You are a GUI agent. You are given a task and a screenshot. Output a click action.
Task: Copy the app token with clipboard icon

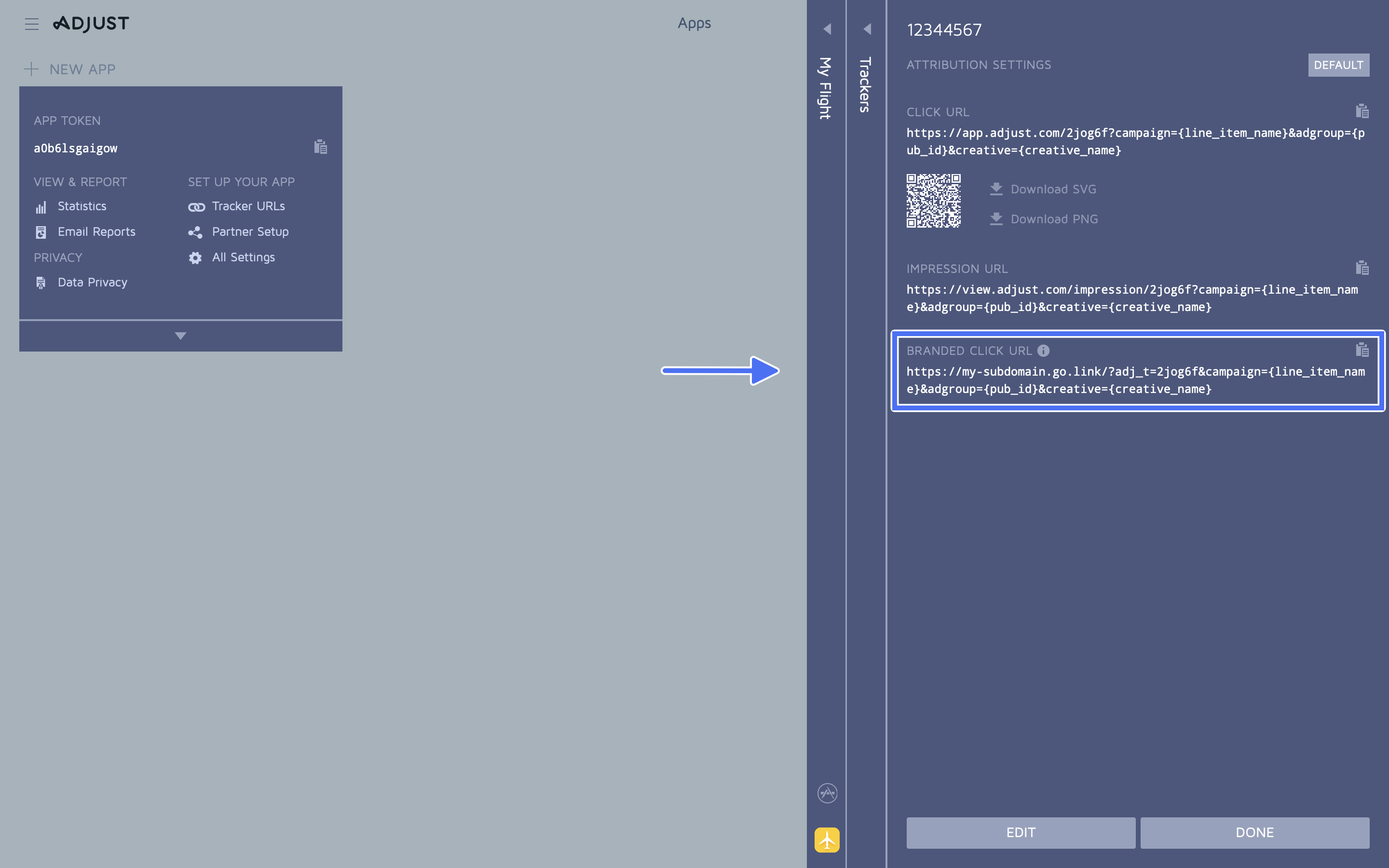[320, 147]
